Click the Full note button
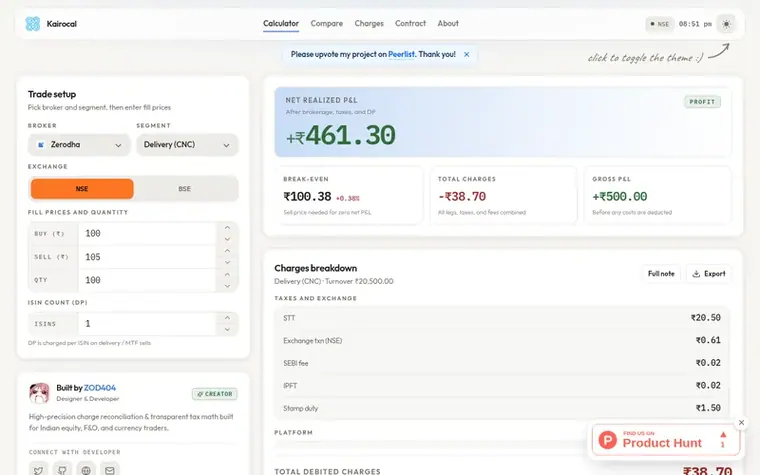760x475 pixels. (661, 274)
